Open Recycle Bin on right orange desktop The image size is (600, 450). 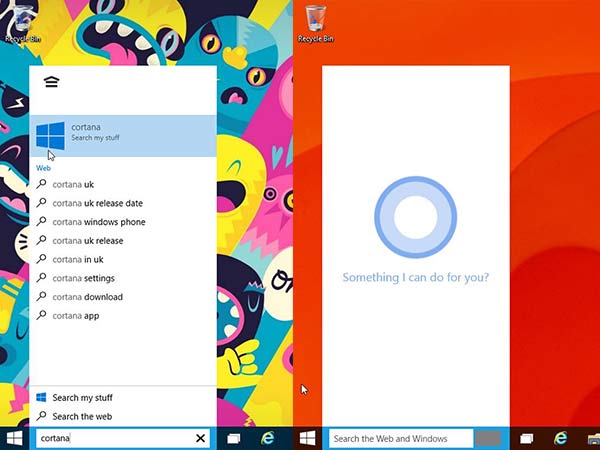[316, 24]
